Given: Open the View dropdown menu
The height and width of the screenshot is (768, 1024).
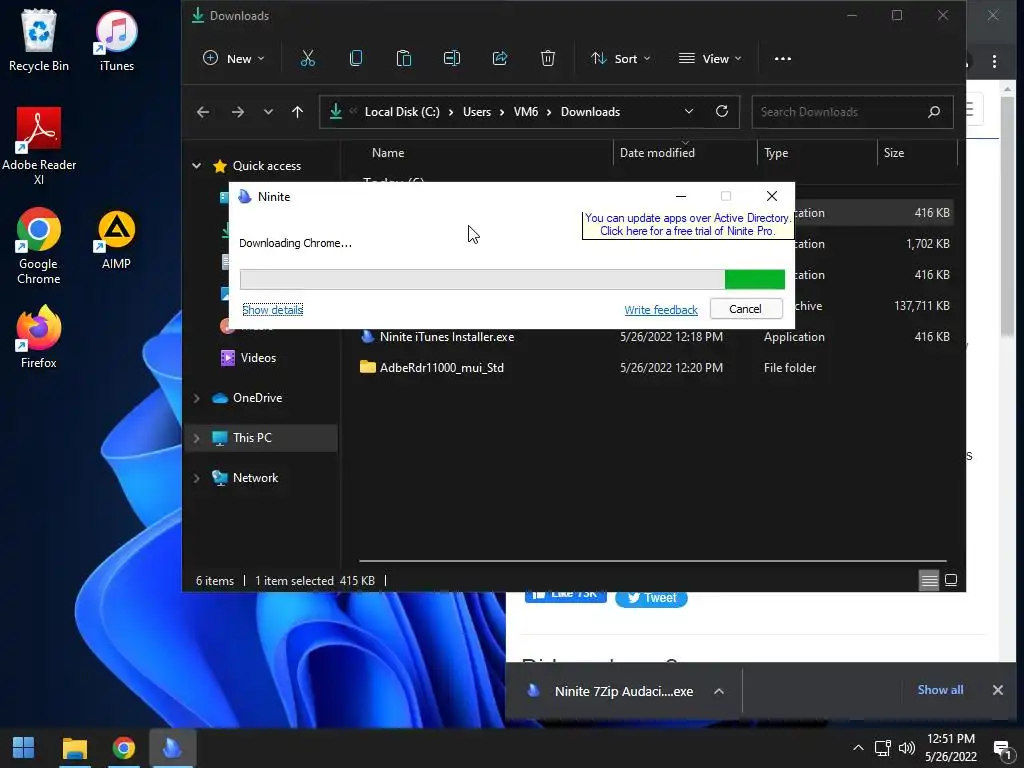Looking at the screenshot, I should click(710, 59).
